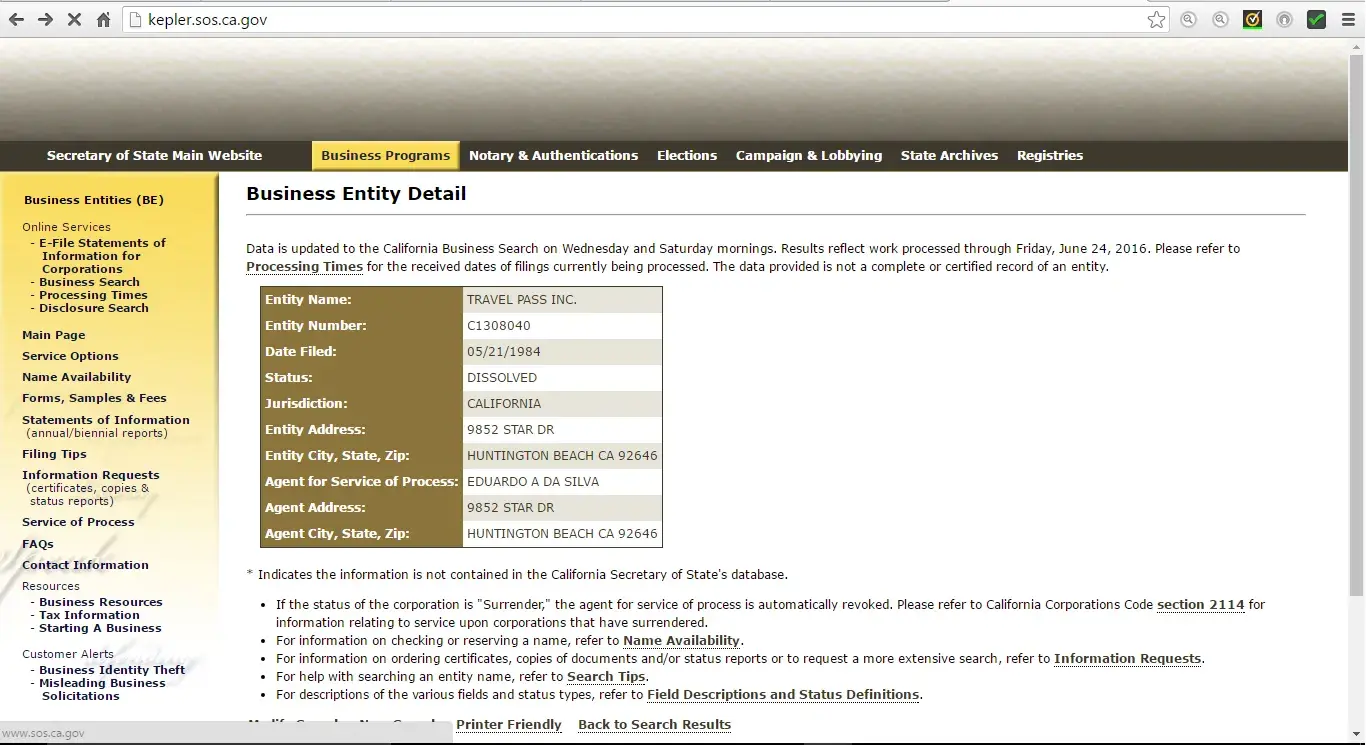The height and width of the screenshot is (745, 1366).
Task: Click the Back to Search Results link
Action: [x=654, y=725]
